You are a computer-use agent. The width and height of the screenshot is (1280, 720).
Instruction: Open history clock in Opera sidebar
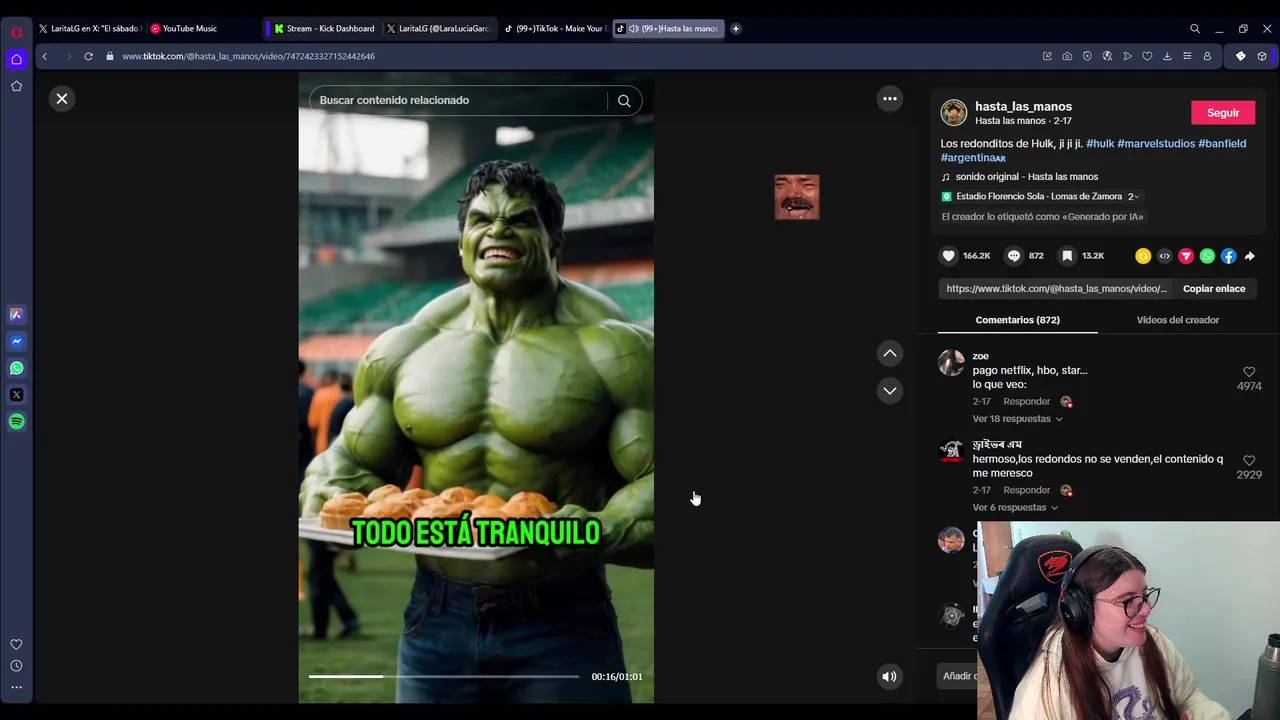16,666
